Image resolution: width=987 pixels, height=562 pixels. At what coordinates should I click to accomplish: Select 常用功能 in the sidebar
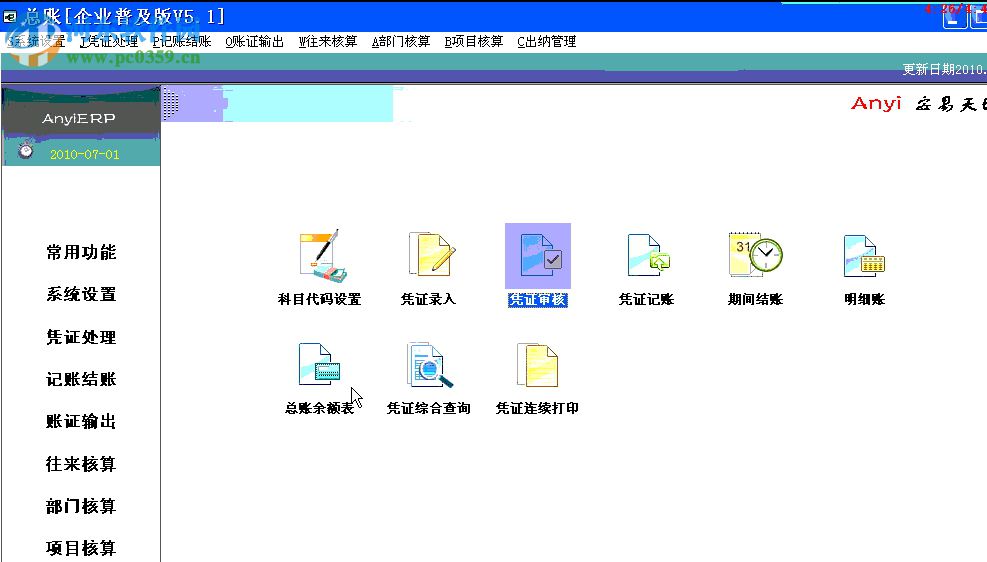point(81,252)
